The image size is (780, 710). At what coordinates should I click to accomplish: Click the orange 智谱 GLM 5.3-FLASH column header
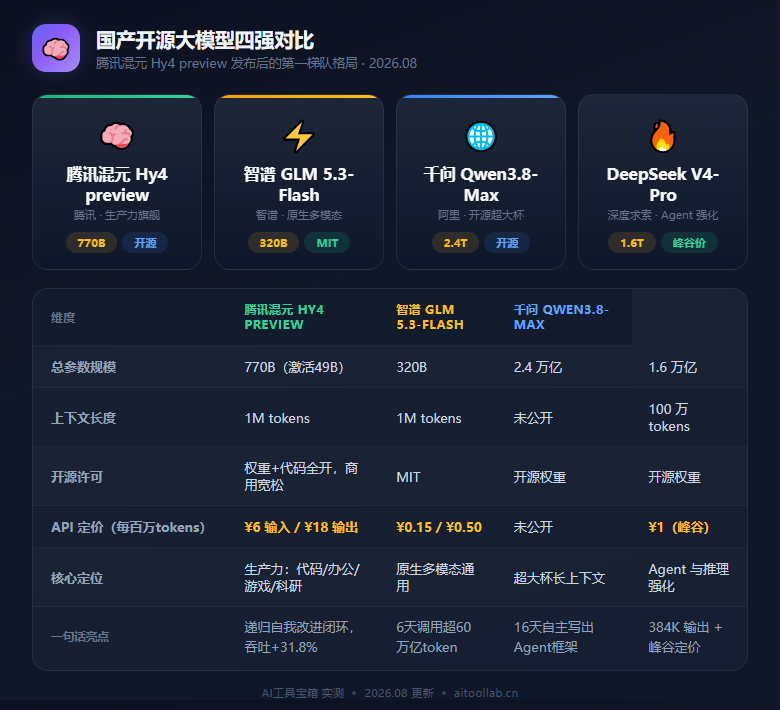(430, 317)
